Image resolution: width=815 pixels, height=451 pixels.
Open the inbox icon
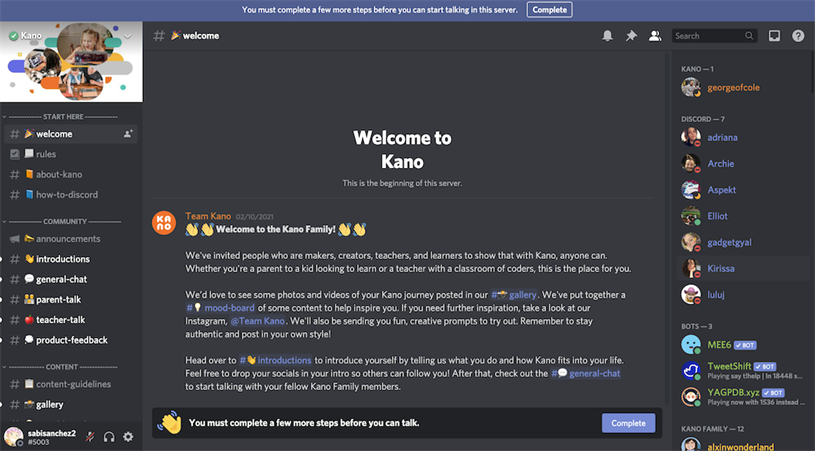pyautogui.click(x=774, y=36)
